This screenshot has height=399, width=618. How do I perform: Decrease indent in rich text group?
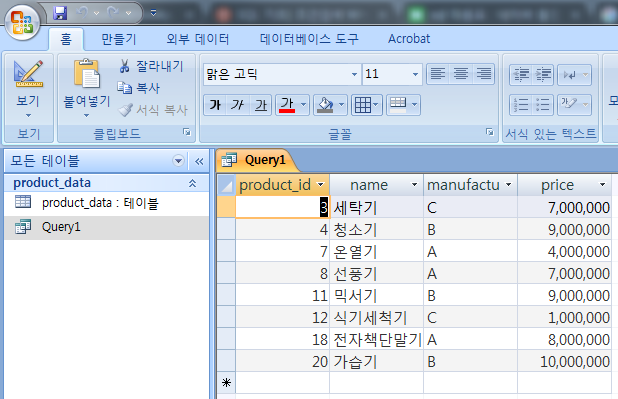pyautogui.click(x=521, y=75)
